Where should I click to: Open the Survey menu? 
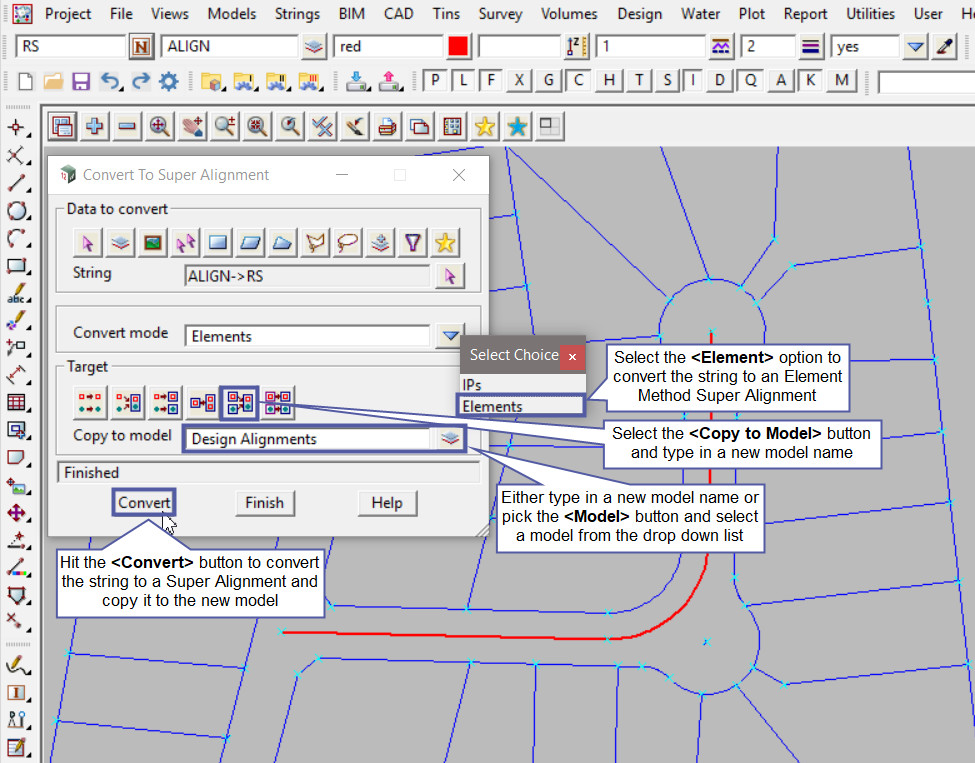[x=500, y=14]
